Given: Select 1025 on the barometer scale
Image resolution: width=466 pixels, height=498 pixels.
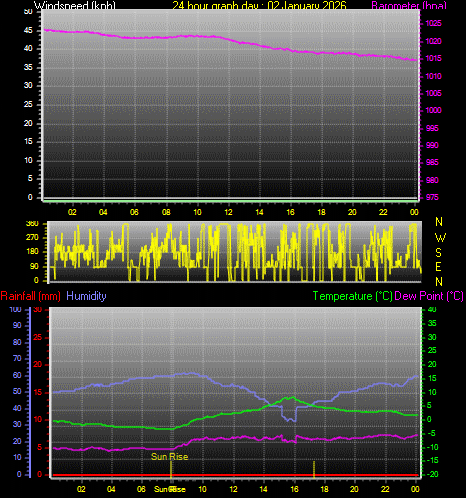Looking at the screenshot, I should pos(433,23).
